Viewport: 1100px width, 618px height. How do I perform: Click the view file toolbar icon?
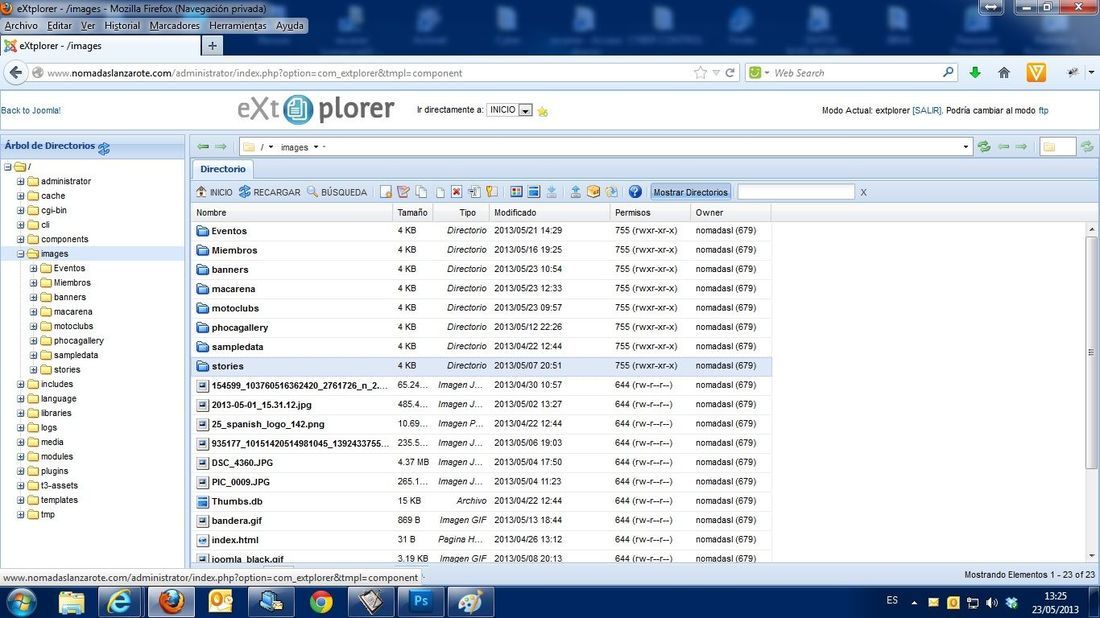(x=516, y=192)
